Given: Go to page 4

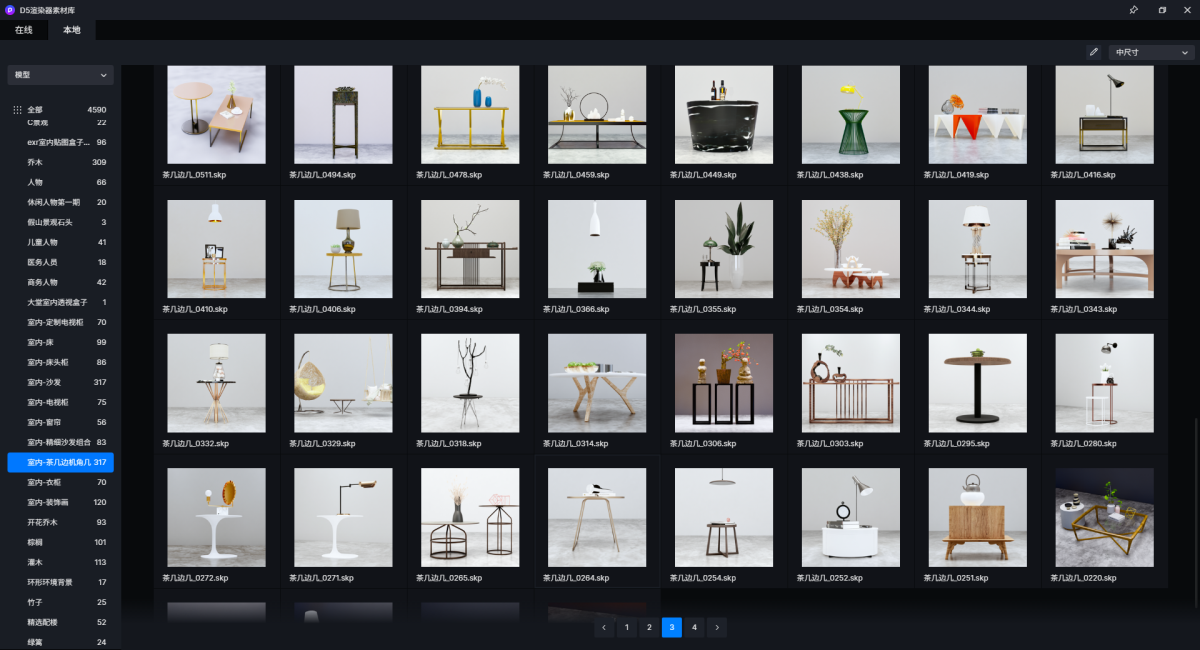Looking at the screenshot, I should pyautogui.click(x=694, y=628).
